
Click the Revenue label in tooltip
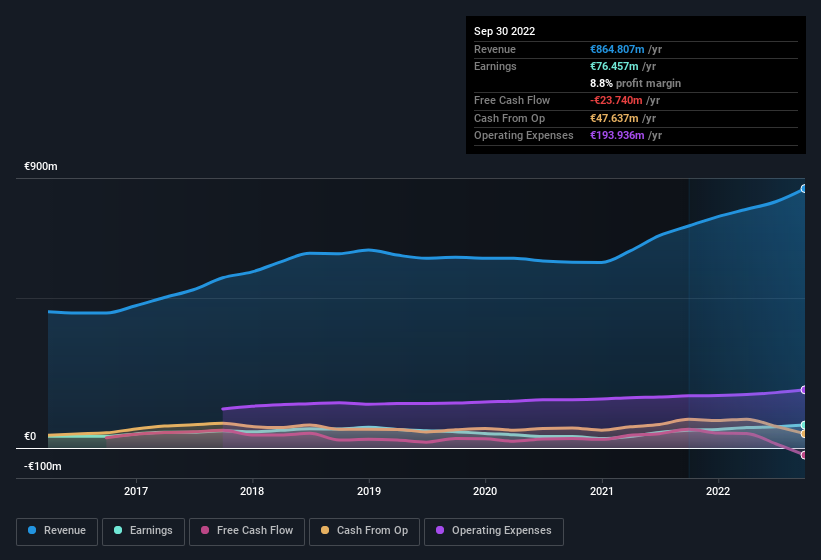click(495, 49)
